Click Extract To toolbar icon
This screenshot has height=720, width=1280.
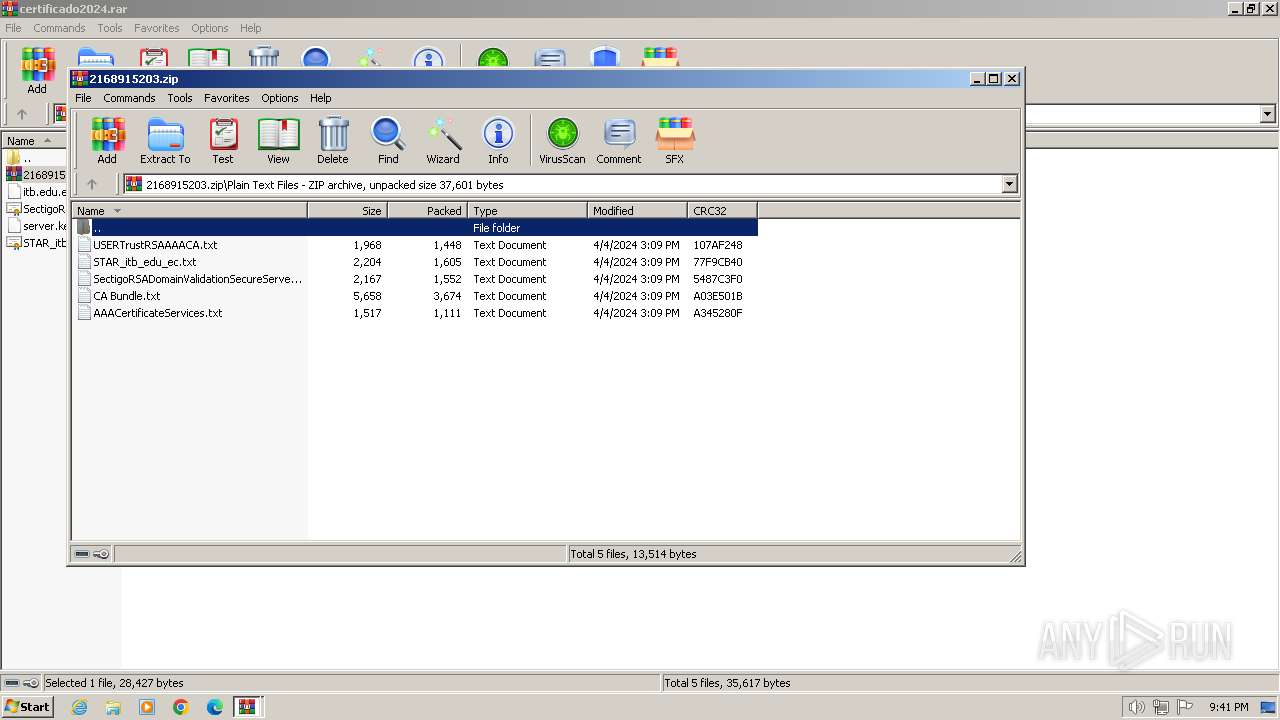pos(165,140)
